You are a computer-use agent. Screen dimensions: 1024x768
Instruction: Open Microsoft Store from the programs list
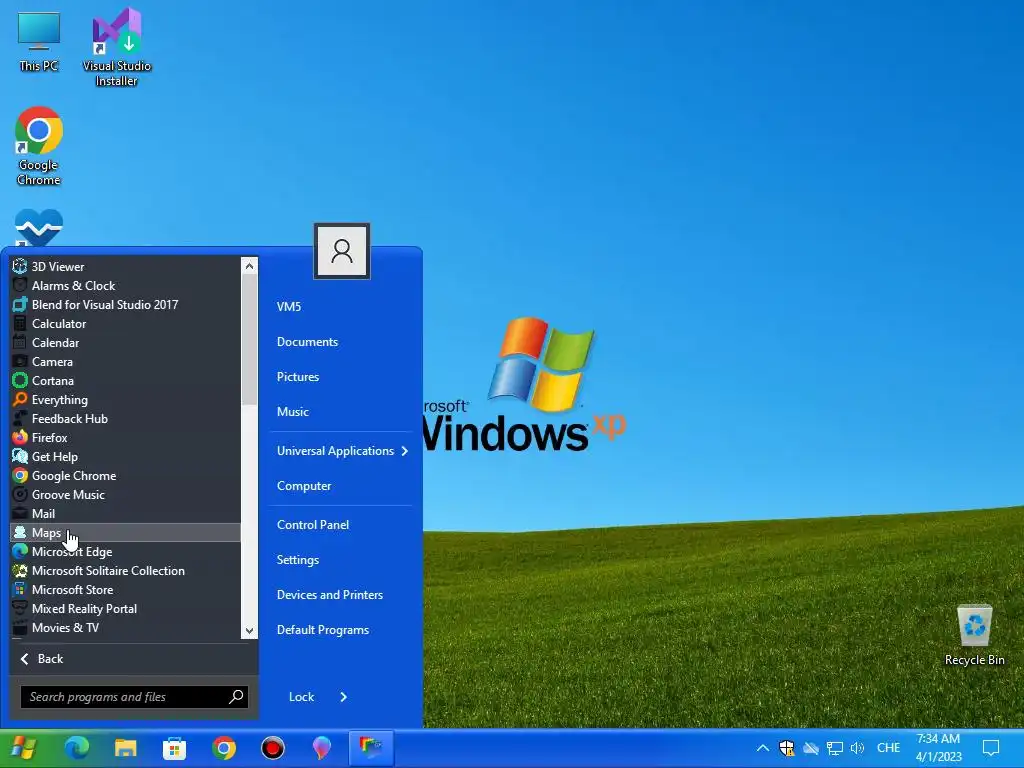click(125, 589)
